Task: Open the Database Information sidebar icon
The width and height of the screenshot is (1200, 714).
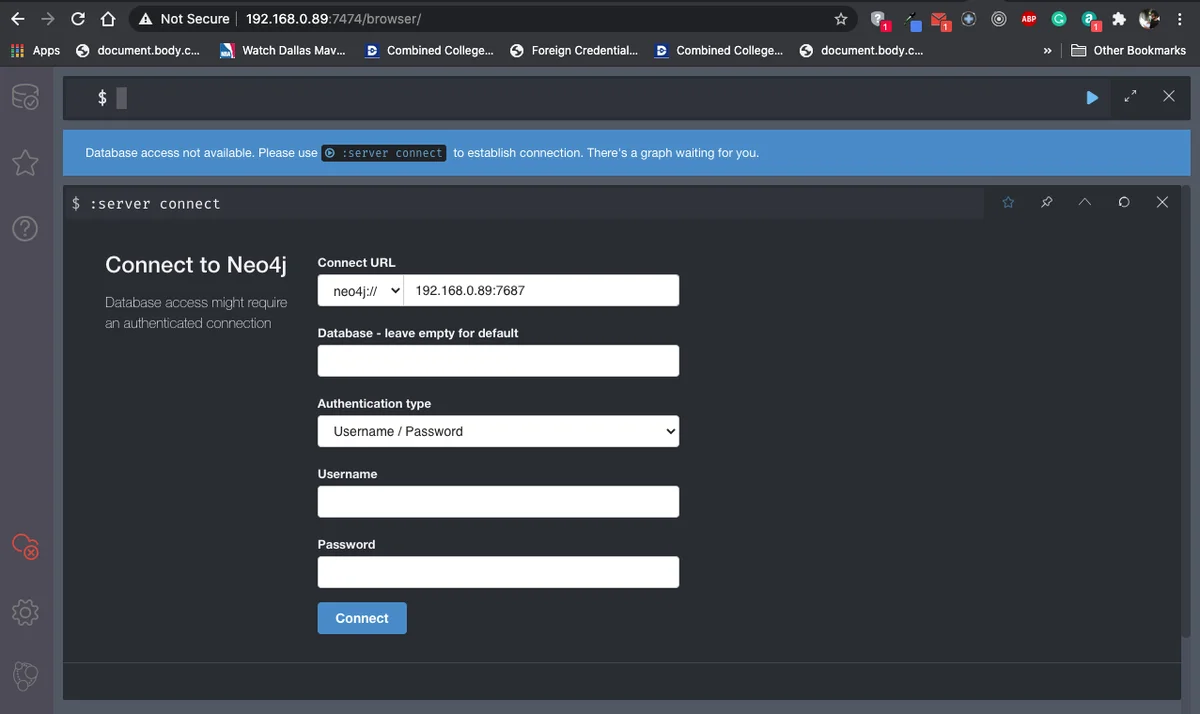Action: (25, 97)
